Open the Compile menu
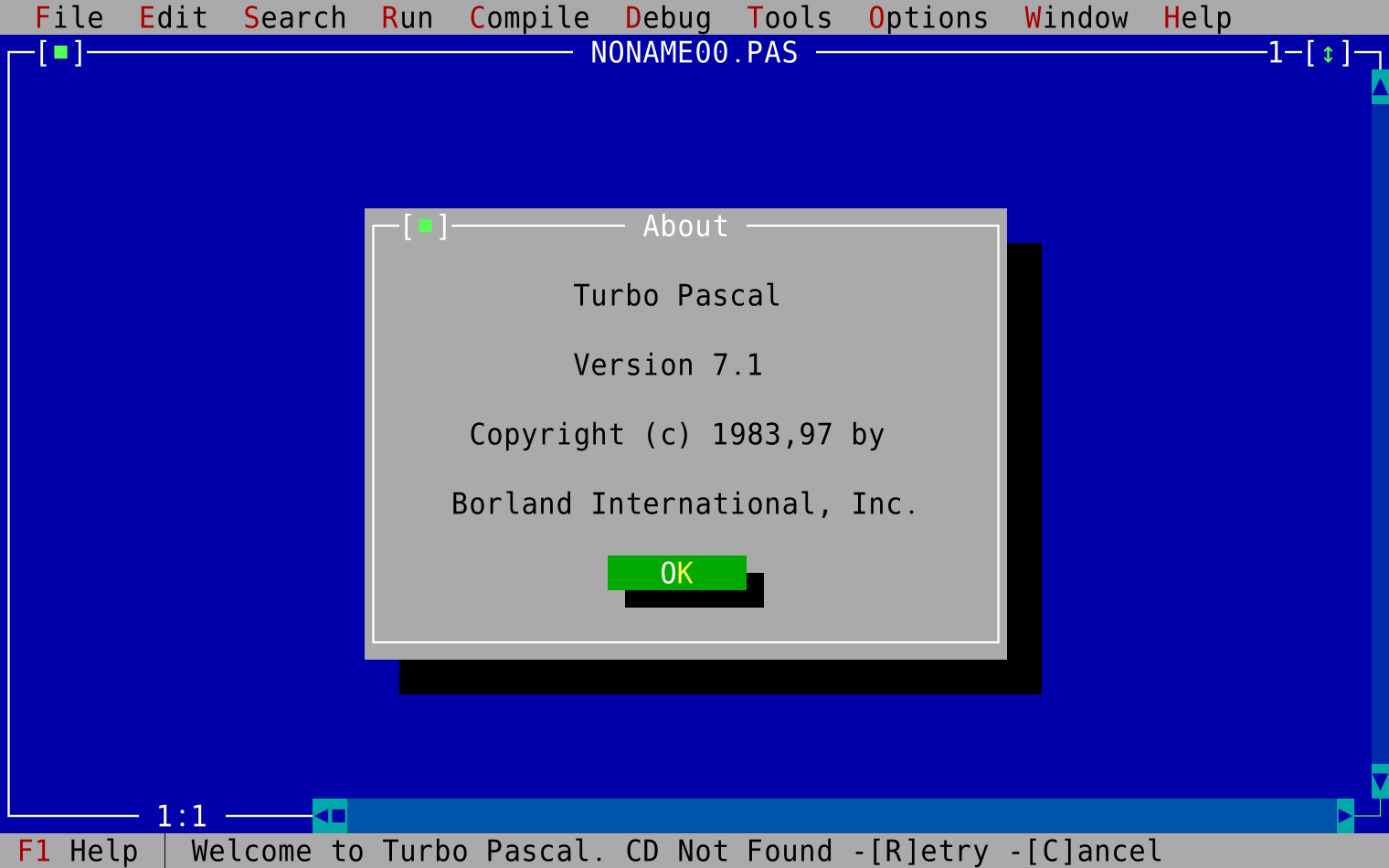Viewport: 1389px width, 868px height. pos(528,16)
